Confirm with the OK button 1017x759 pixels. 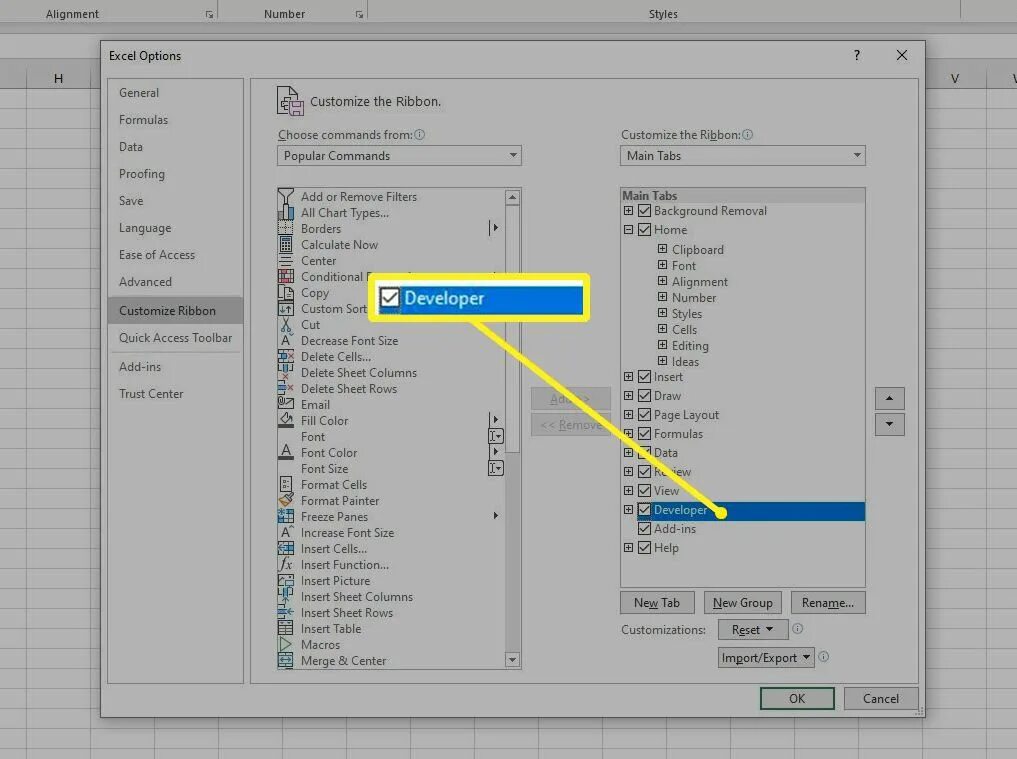coord(796,699)
